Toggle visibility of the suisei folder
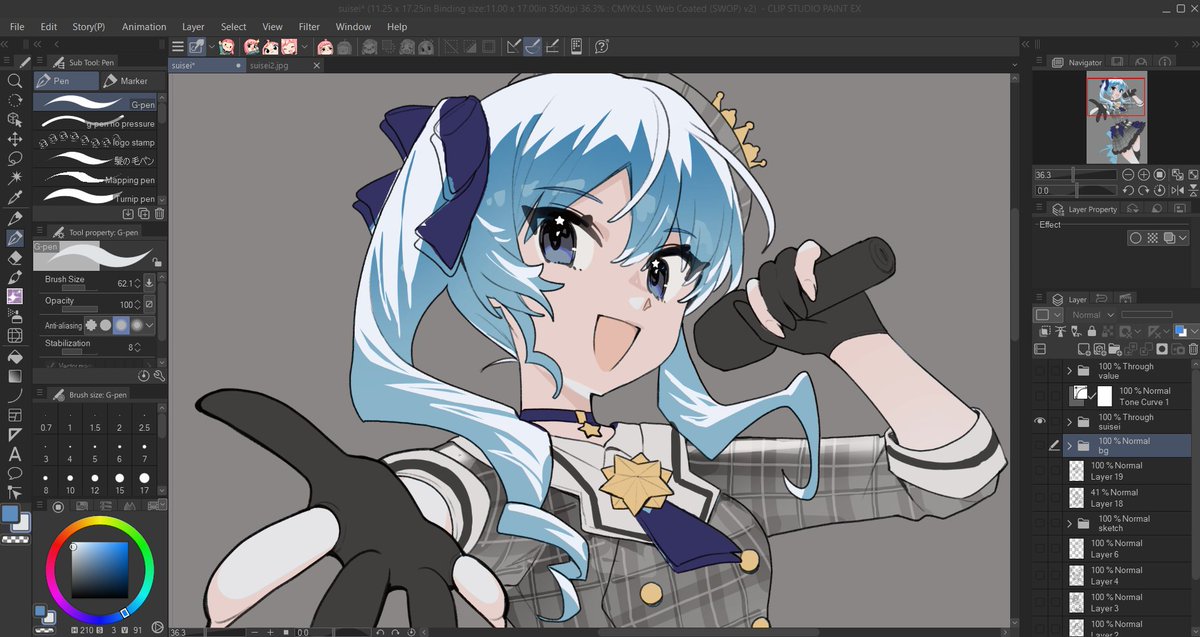 pos(1042,422)
